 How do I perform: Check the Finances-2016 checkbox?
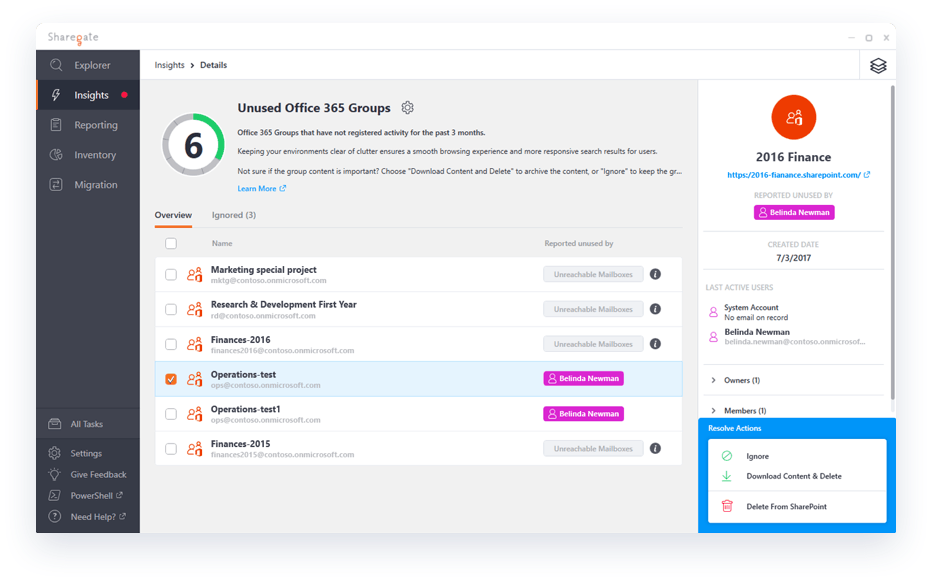(171, 344)
